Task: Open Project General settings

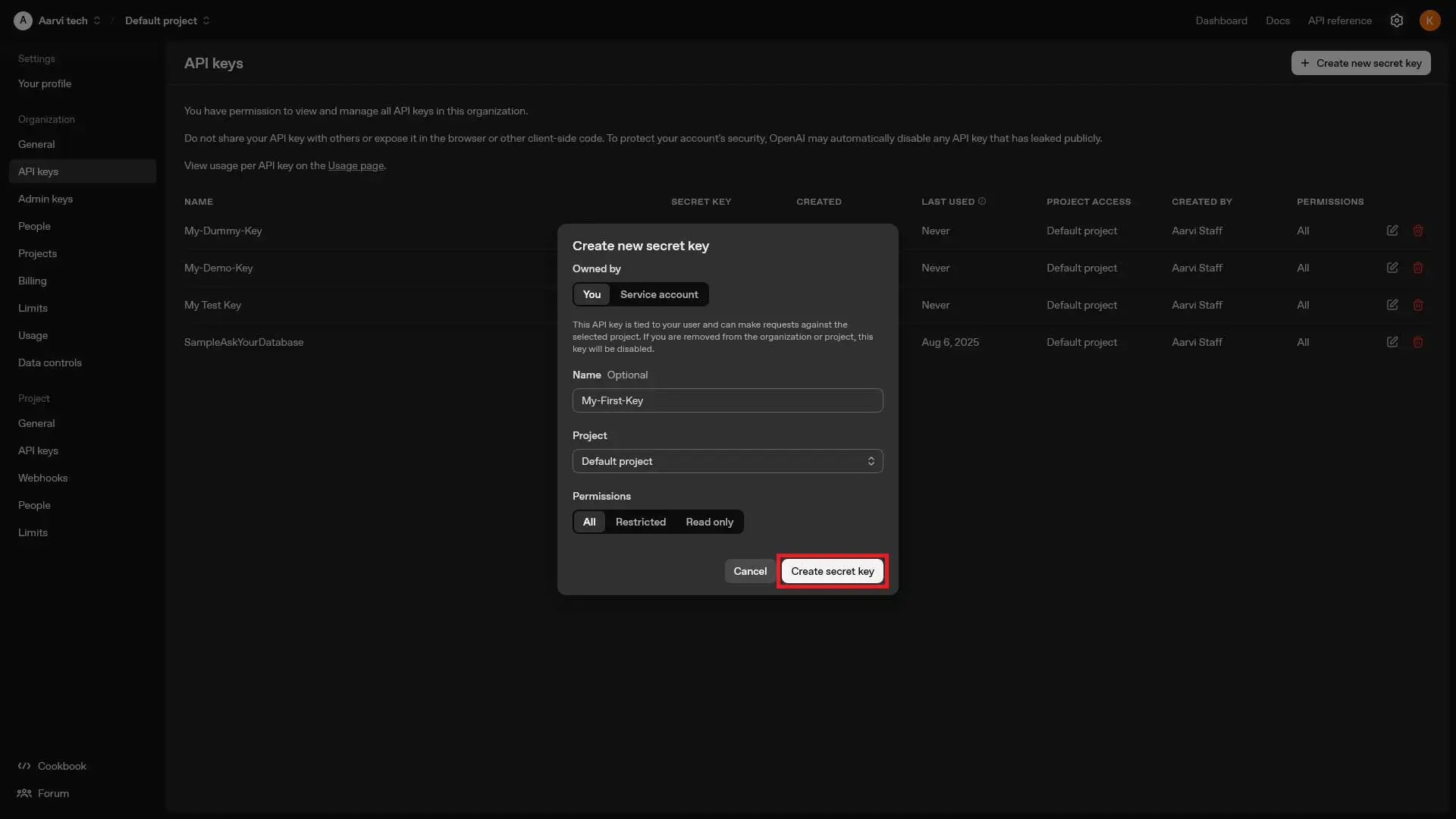Action: [x=36, y=423]
